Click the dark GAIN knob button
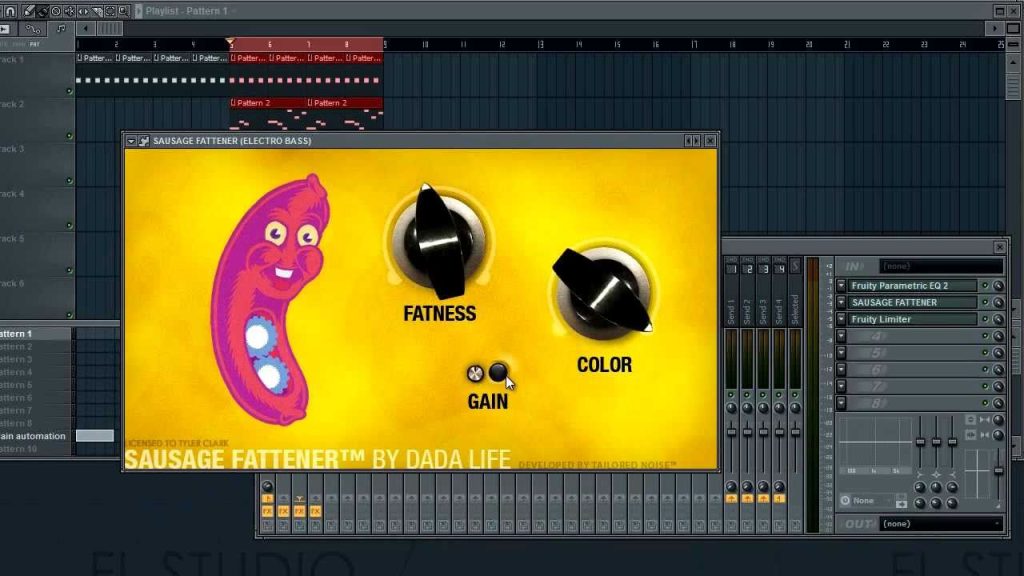The image size is (1024, 576). coord(498,372)
